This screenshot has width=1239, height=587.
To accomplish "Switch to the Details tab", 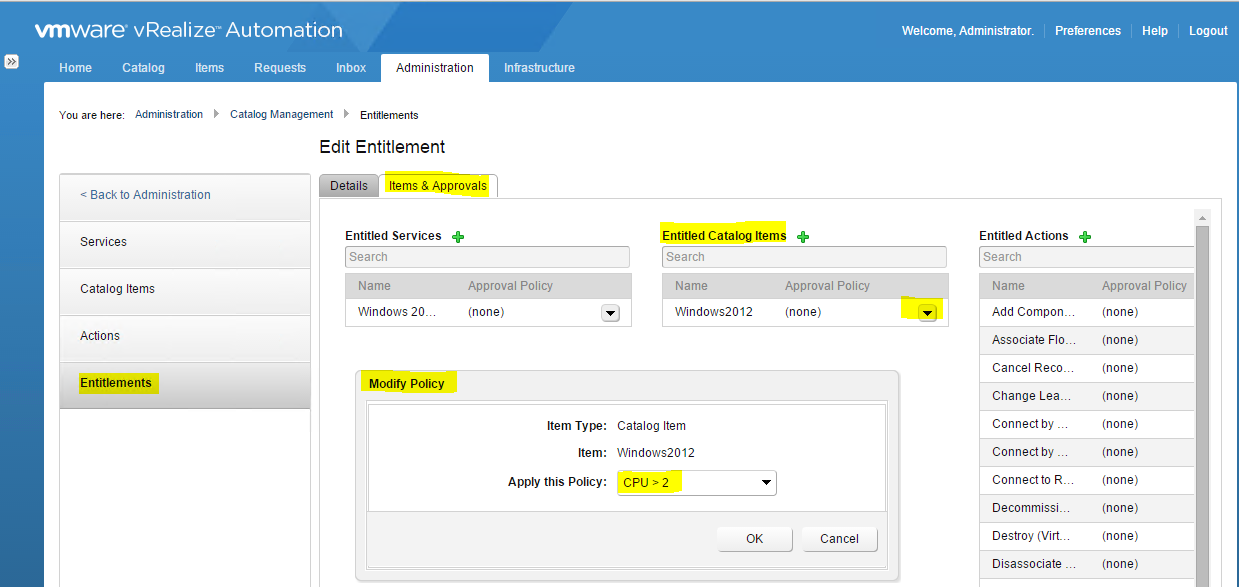I will click(x=349, y=186).
